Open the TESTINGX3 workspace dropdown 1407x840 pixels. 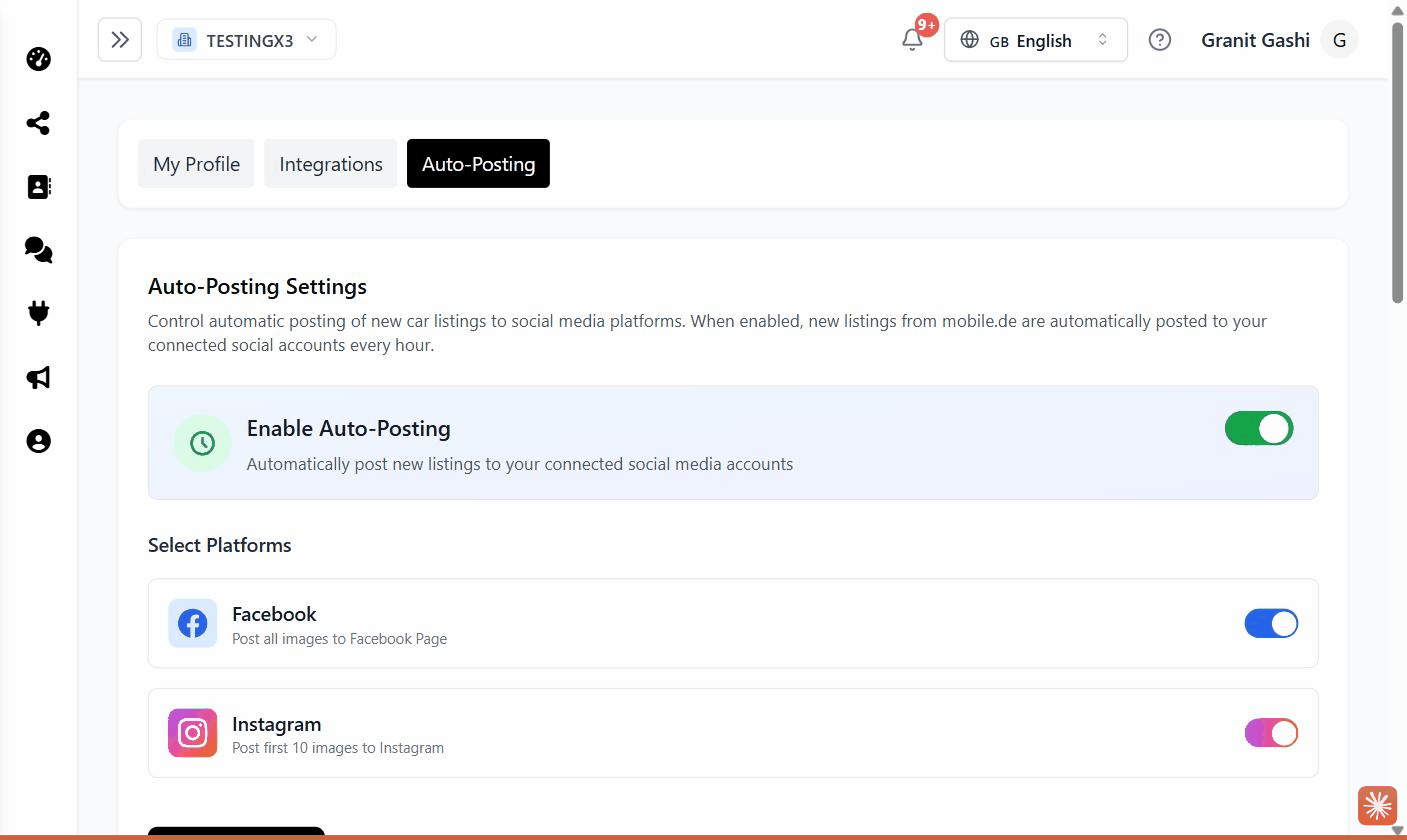[x=246, y=40]
